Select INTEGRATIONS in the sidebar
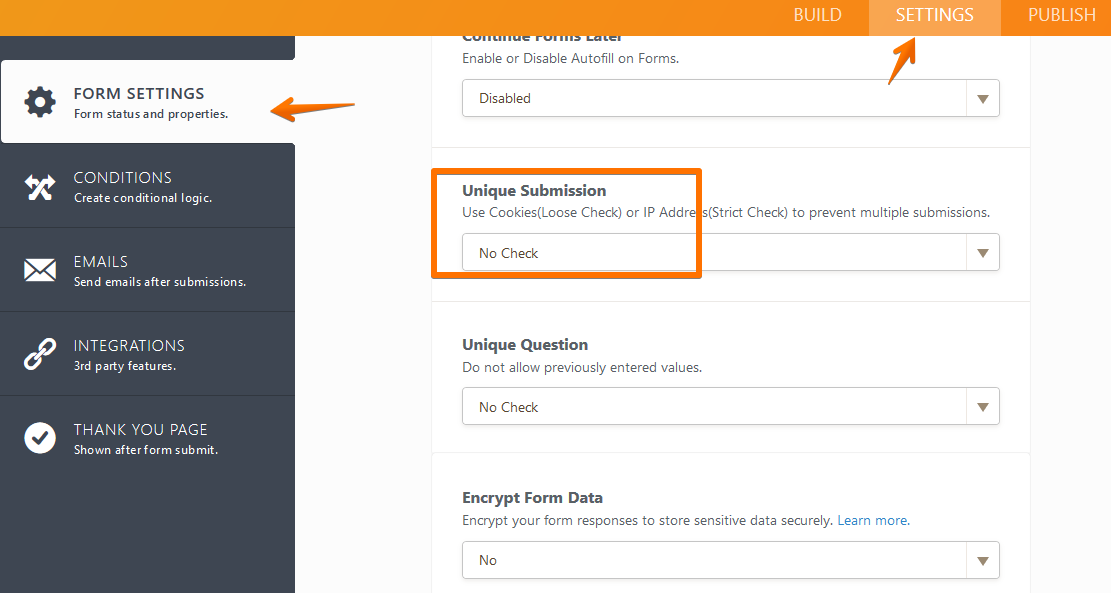Image resolution: width=1111 pixels, height=593 pixels. [129, 345]
